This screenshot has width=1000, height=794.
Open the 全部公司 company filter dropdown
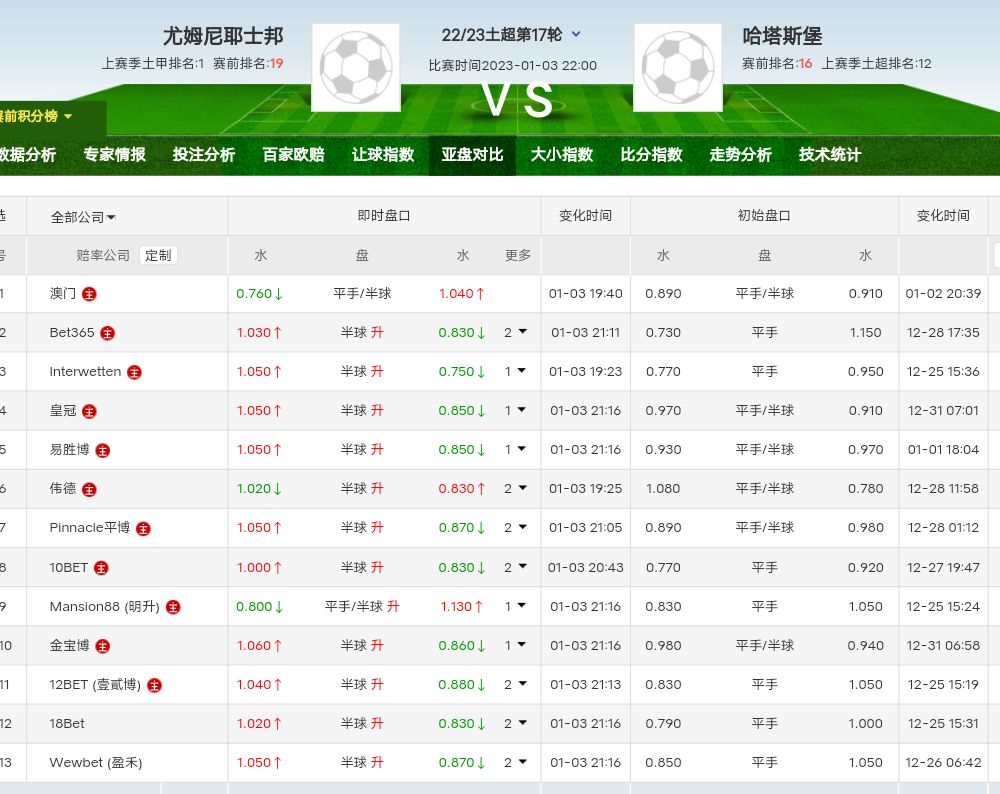[83, 217]
